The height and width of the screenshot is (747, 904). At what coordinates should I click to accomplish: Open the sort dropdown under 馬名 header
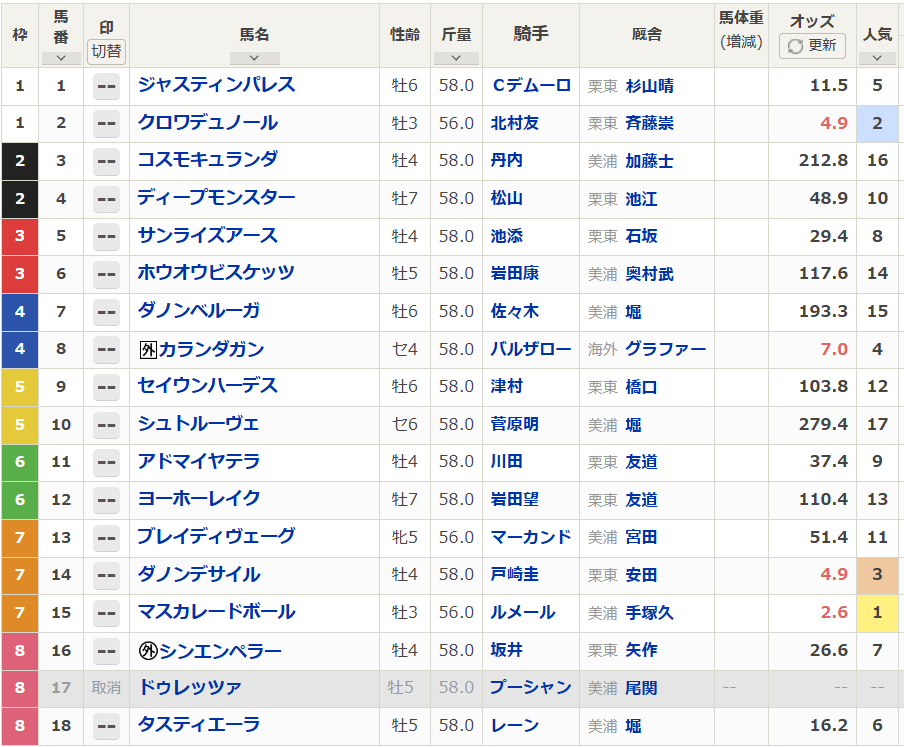[x=254, y=58]
